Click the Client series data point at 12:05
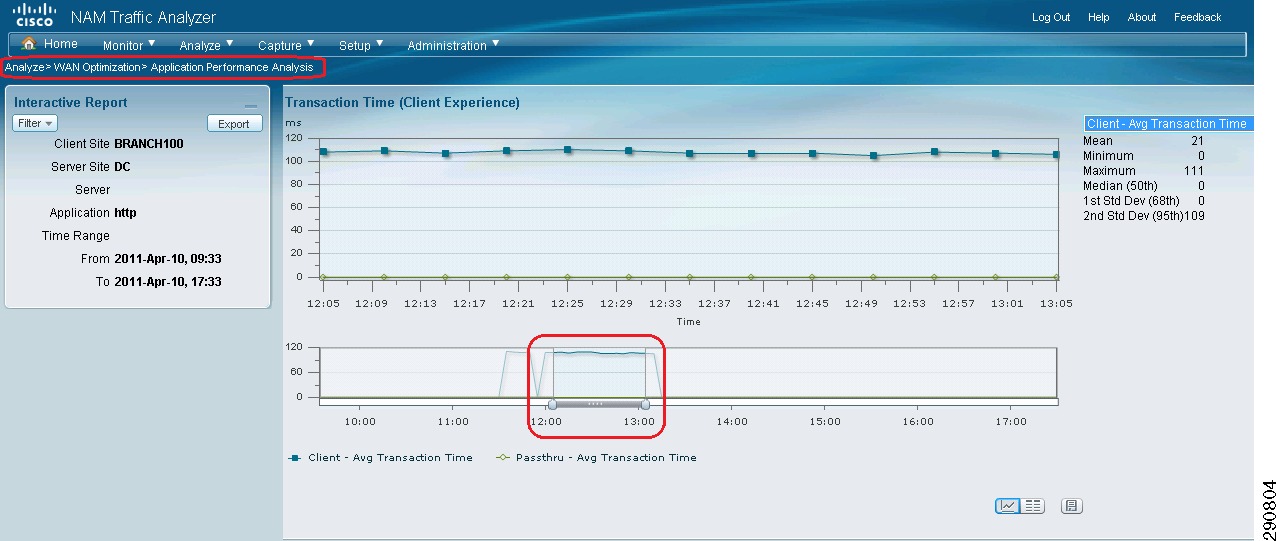Viewport: 1276px width, 541px height. [x=323, y=152]
